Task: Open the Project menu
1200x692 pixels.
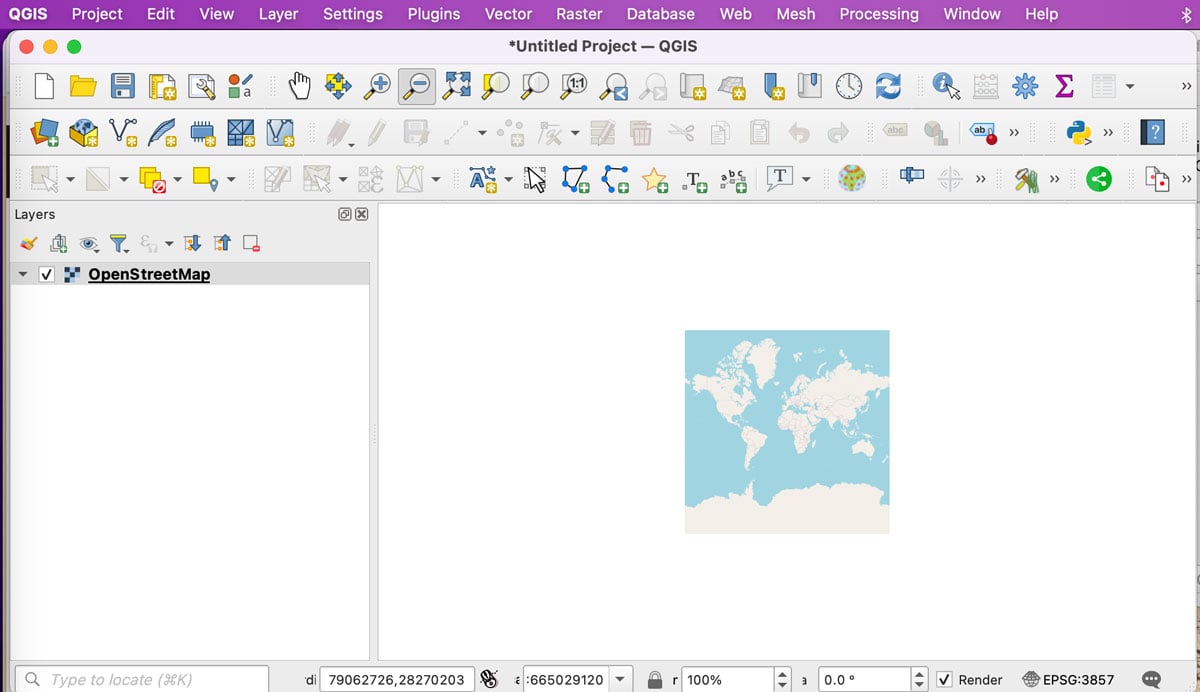Action: pos(97,14)
